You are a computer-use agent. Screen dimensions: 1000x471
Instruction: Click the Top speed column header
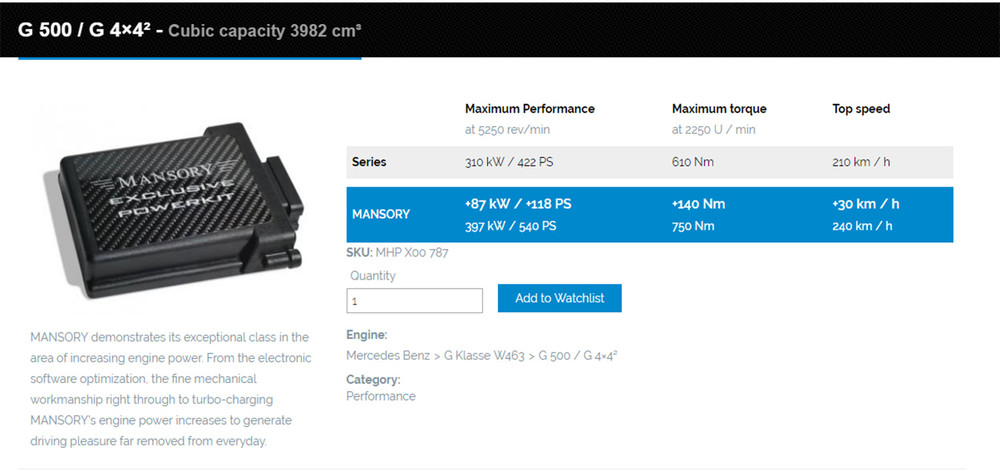pos(860,109)
